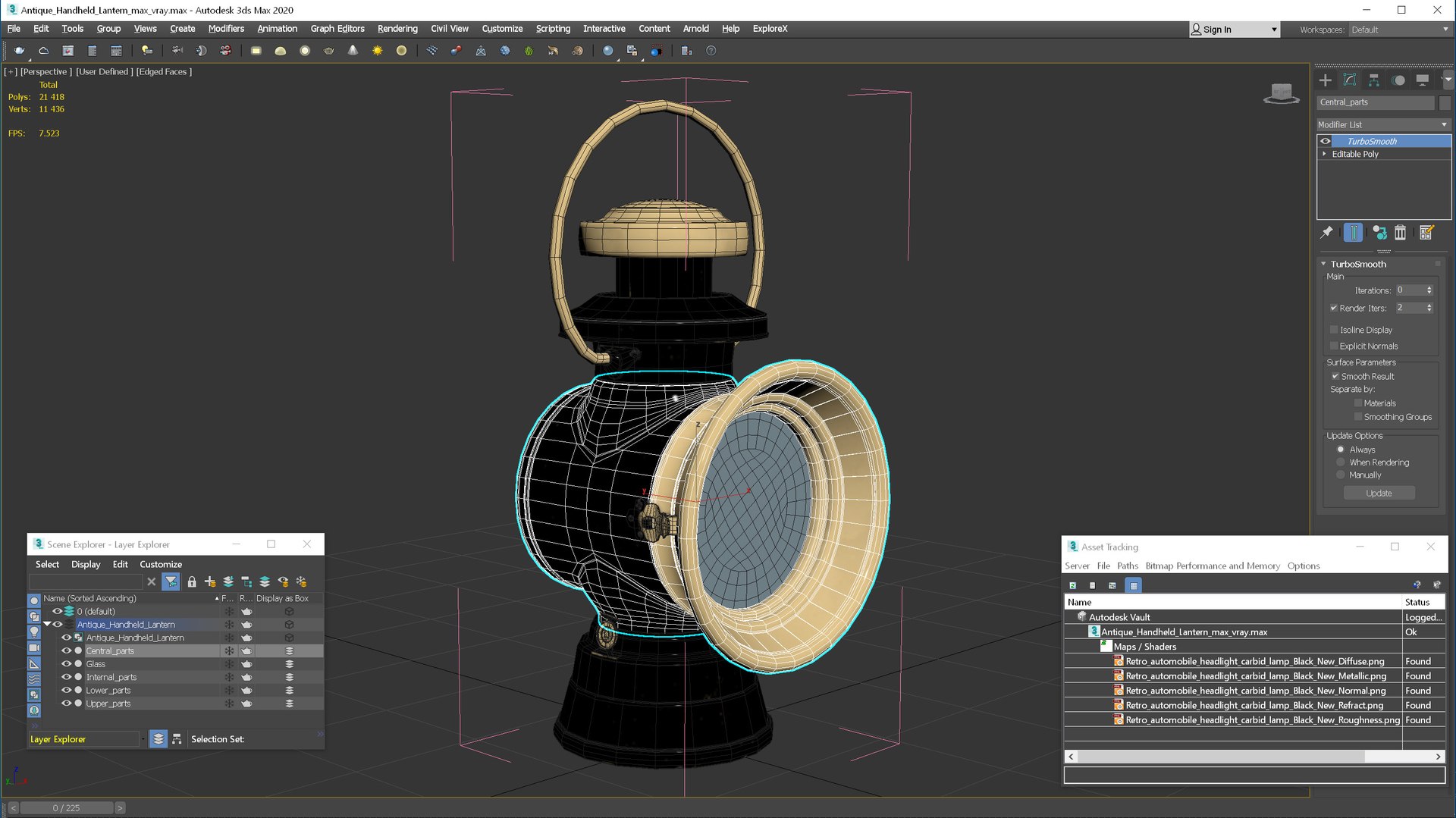1456x818 pixels.
Task: Click the Pin Stack icon
Action: click(x=1326, y=233)
